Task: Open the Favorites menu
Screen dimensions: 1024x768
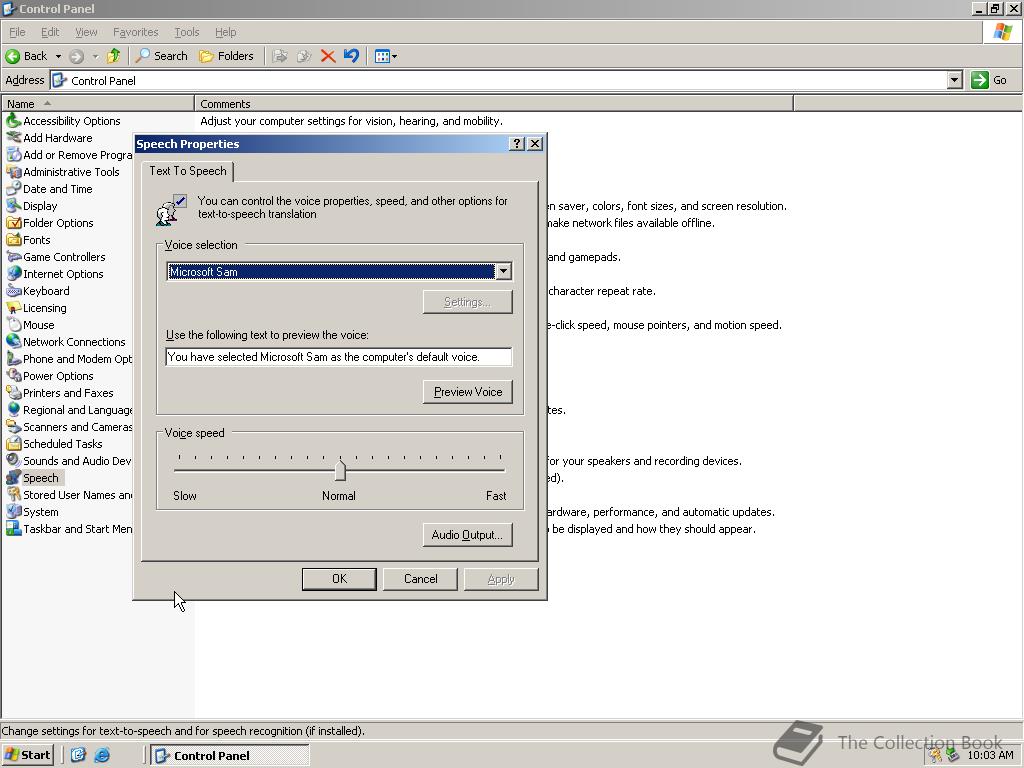Action: (x=135, y=32)
